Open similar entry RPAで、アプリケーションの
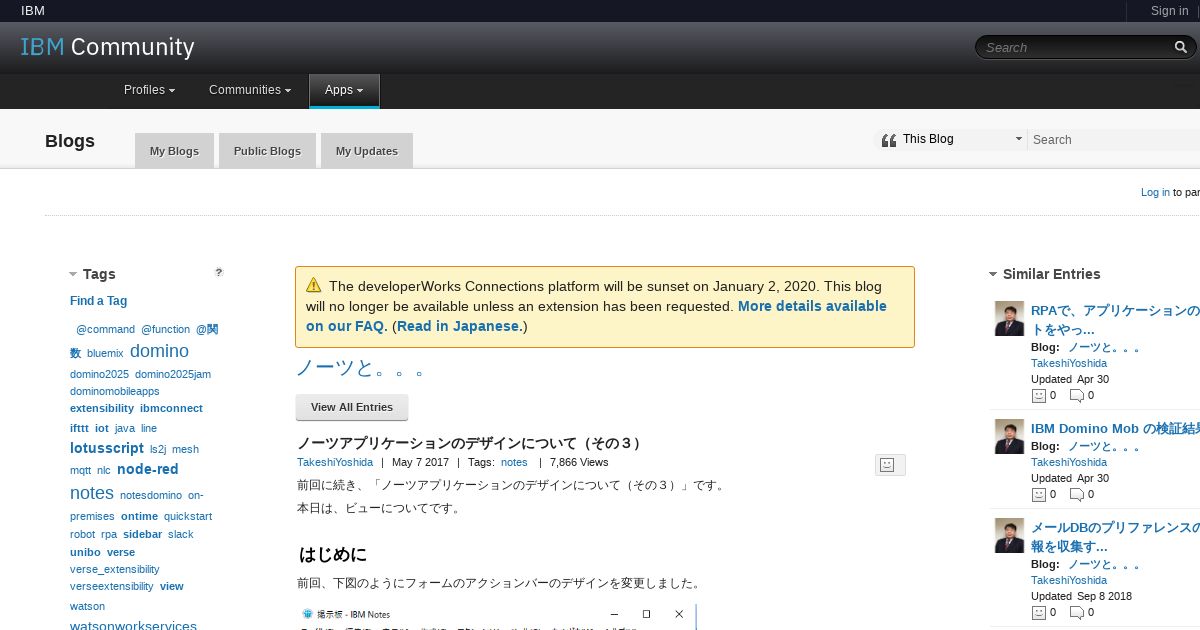 coord(1115,320)
